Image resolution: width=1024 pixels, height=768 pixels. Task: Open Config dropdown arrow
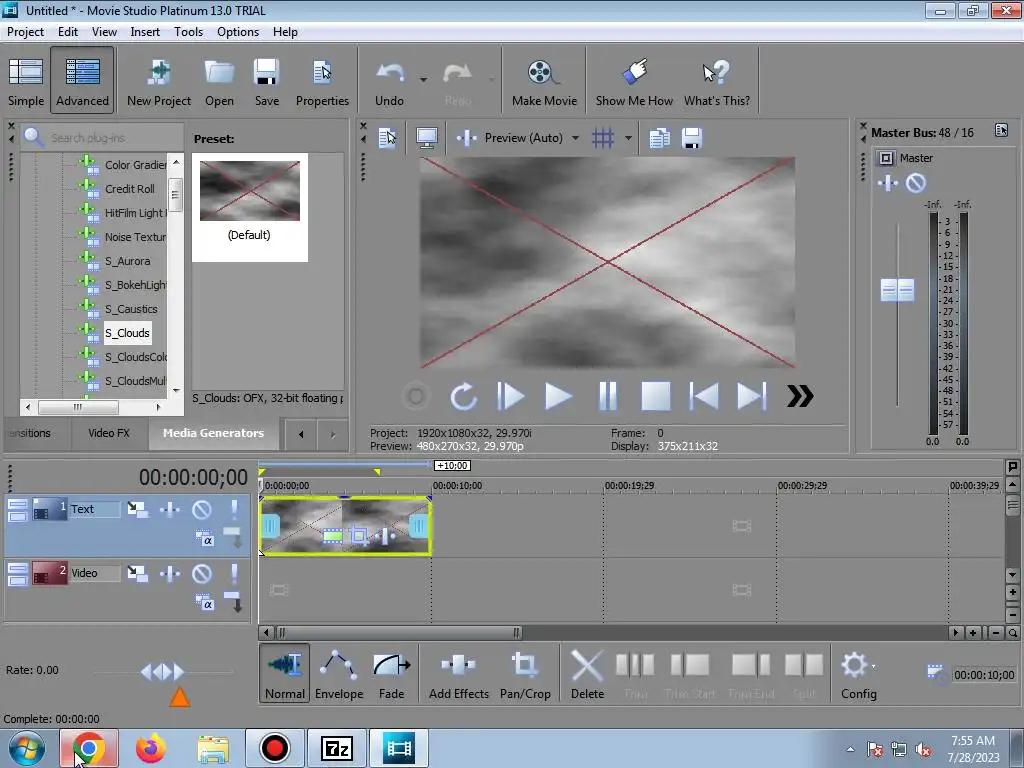click(874, 666)
